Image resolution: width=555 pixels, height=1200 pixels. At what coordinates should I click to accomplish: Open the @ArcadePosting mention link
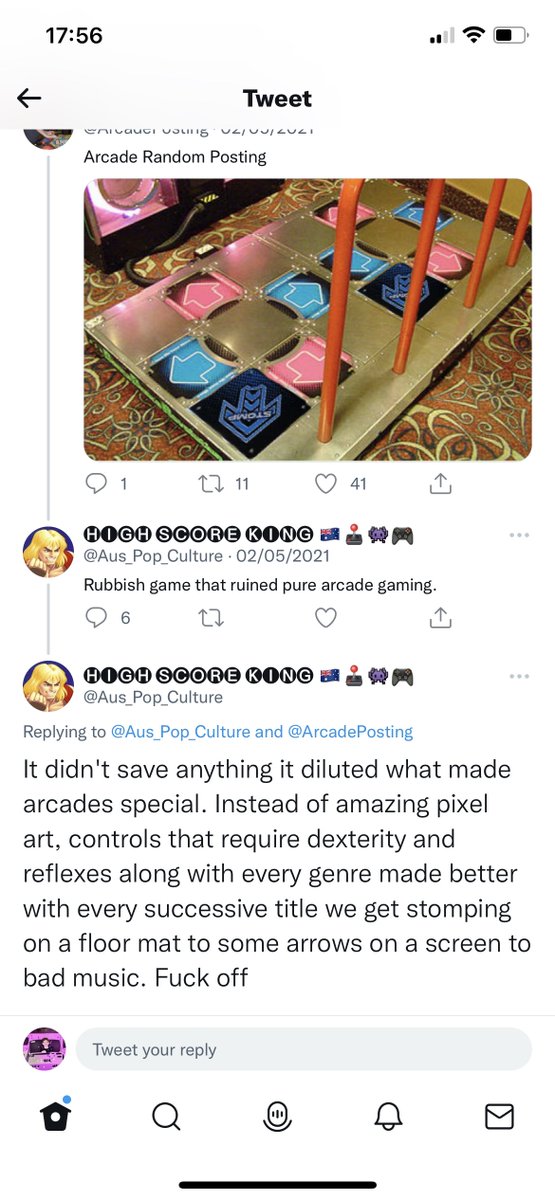click(350, 732)
